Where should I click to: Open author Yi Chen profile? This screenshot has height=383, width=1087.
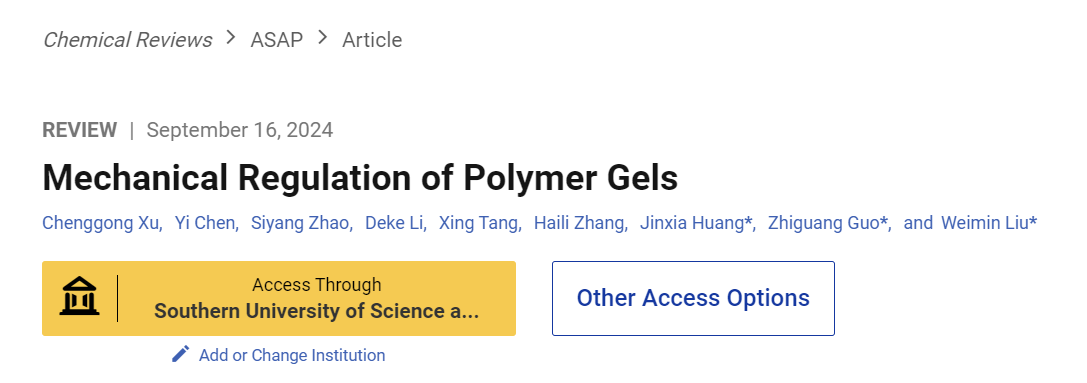click(x=205, y=223)
